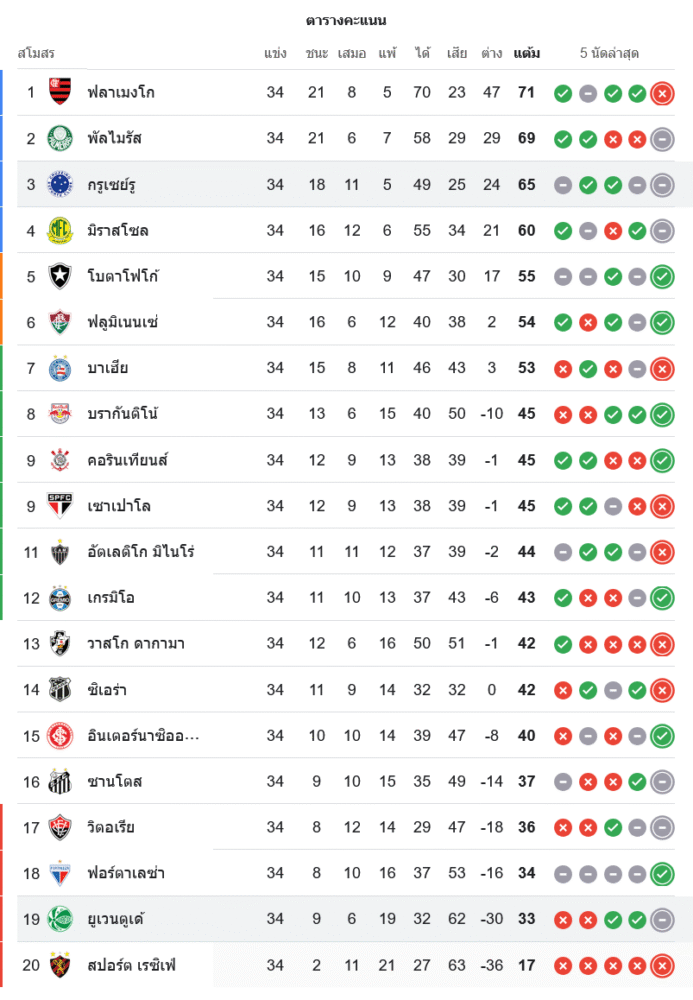
Task: Click the Palmeiras team logo
Action: click(60, 138)
